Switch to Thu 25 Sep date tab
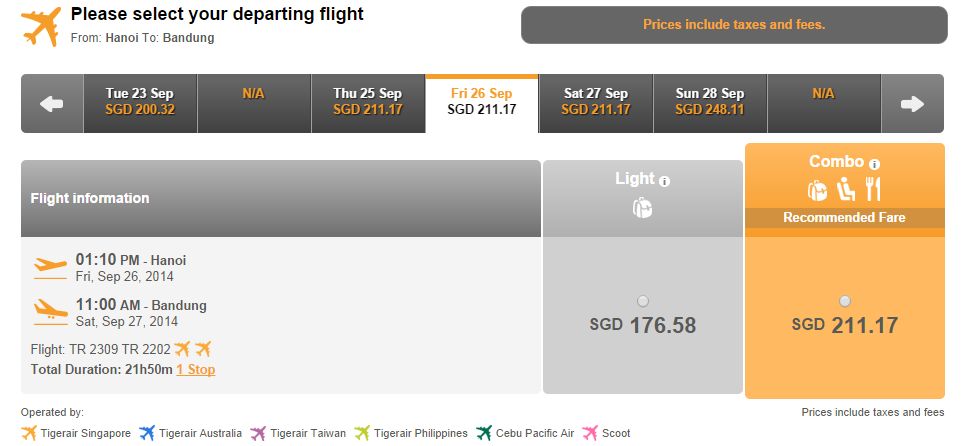Viewport: 961px width, 446px height. [x=368, y=103]
